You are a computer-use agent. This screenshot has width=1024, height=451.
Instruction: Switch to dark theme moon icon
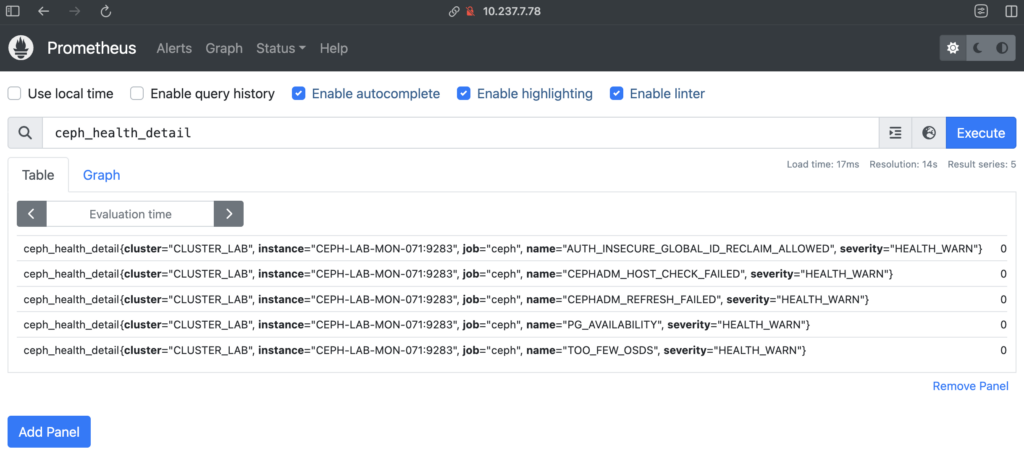(978, 48)
